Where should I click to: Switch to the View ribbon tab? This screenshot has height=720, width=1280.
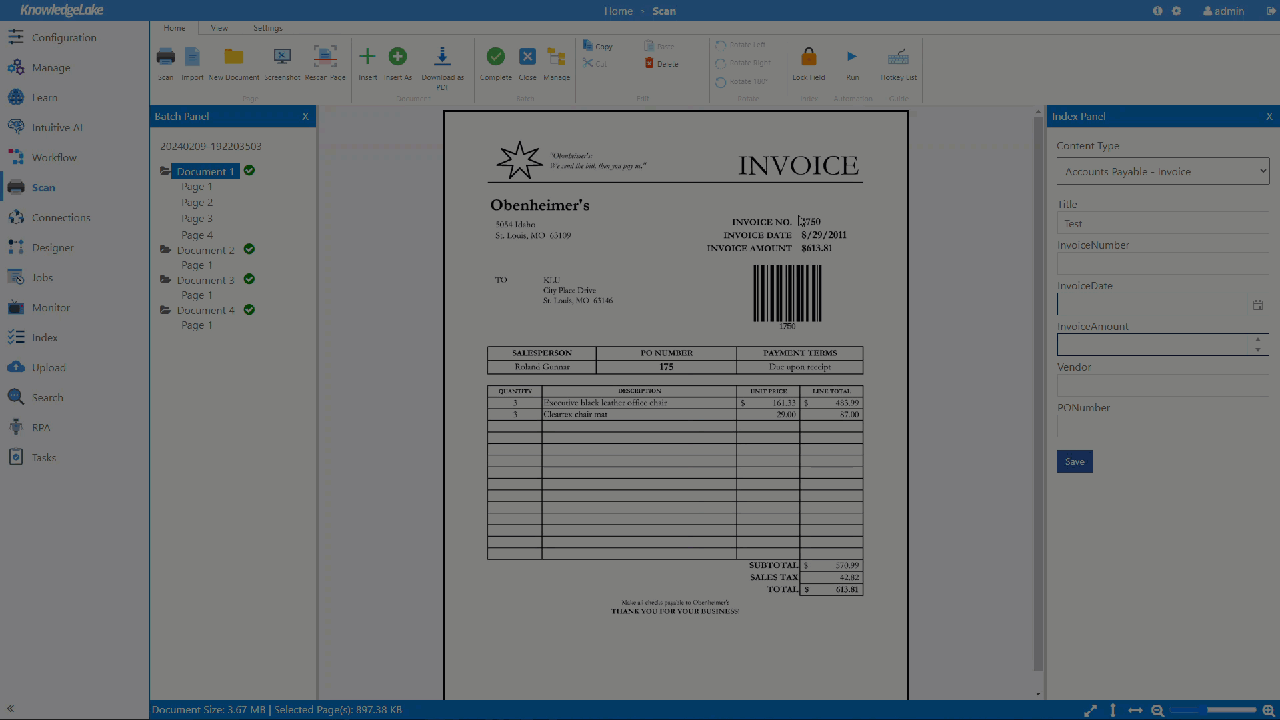pos(219,28)
